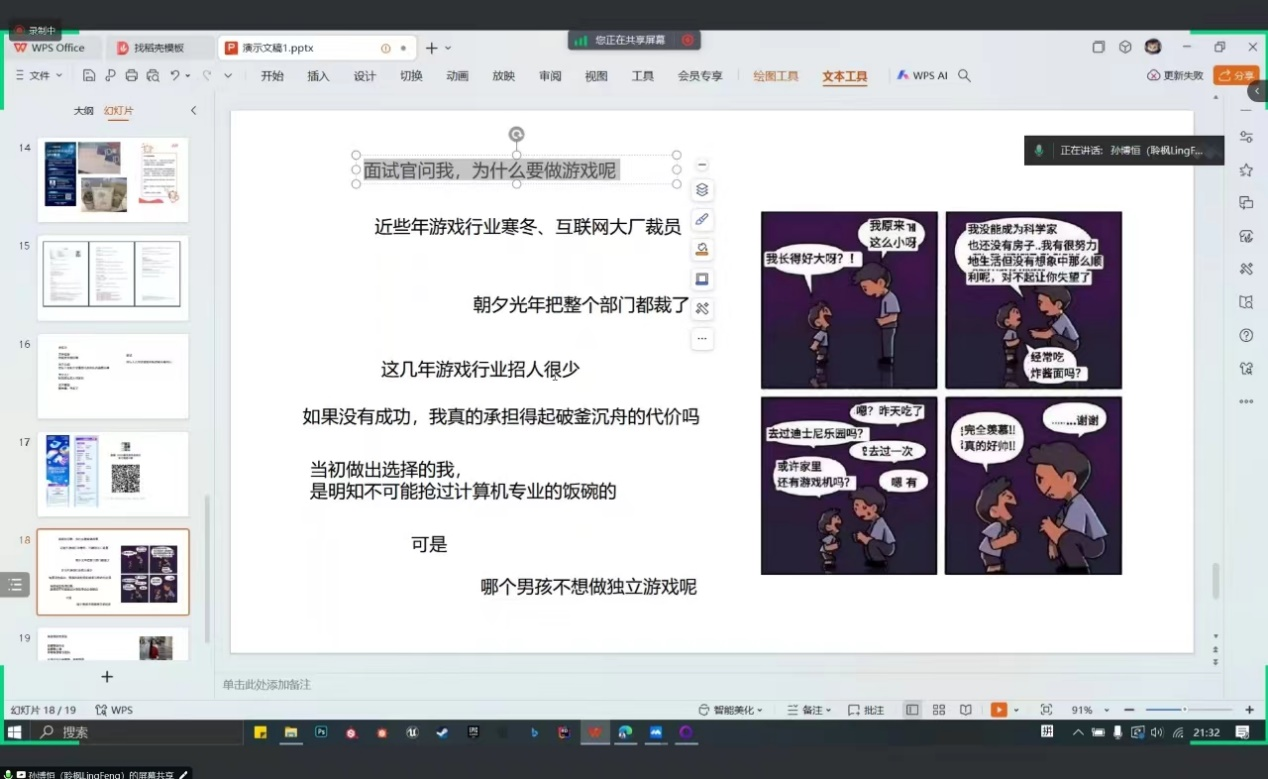Viewport: 1268px width, 779px height.
Task: Switch to the 大纲 panel tab
Action: pos(83,111)
